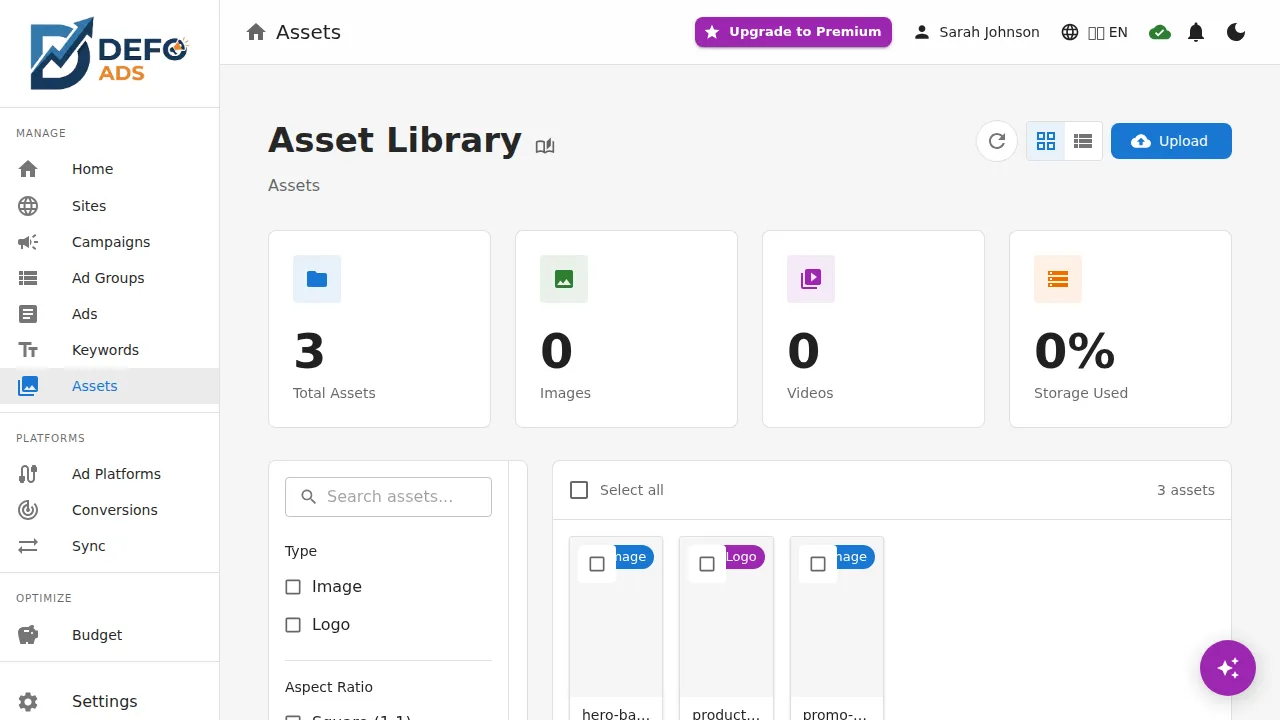Click the Aspect Ratio filter heading
The image size is (1280, 720).
click(x=329, y=687)
